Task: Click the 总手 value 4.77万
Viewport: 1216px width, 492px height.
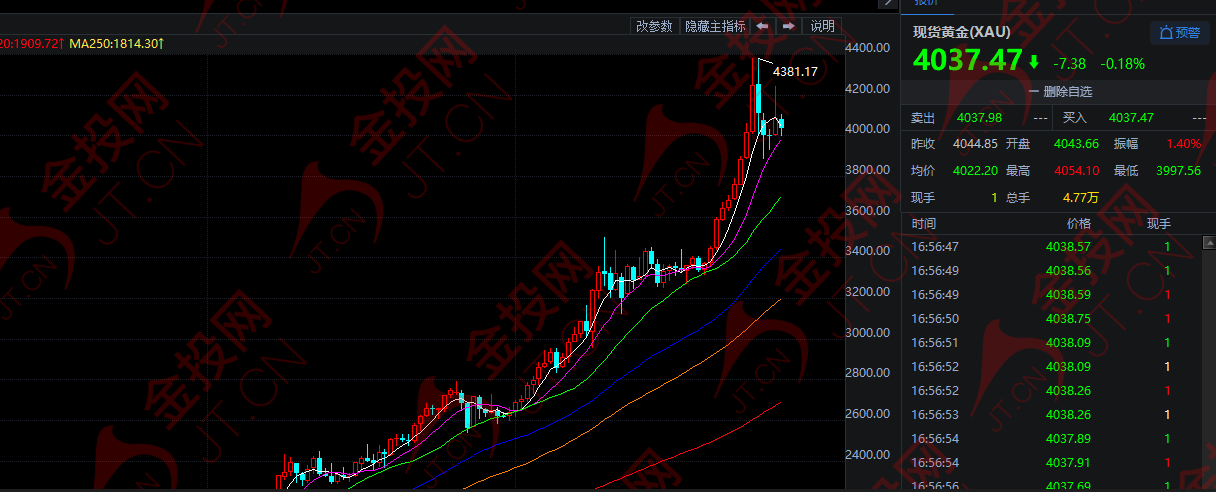Action: [1079, 198]
